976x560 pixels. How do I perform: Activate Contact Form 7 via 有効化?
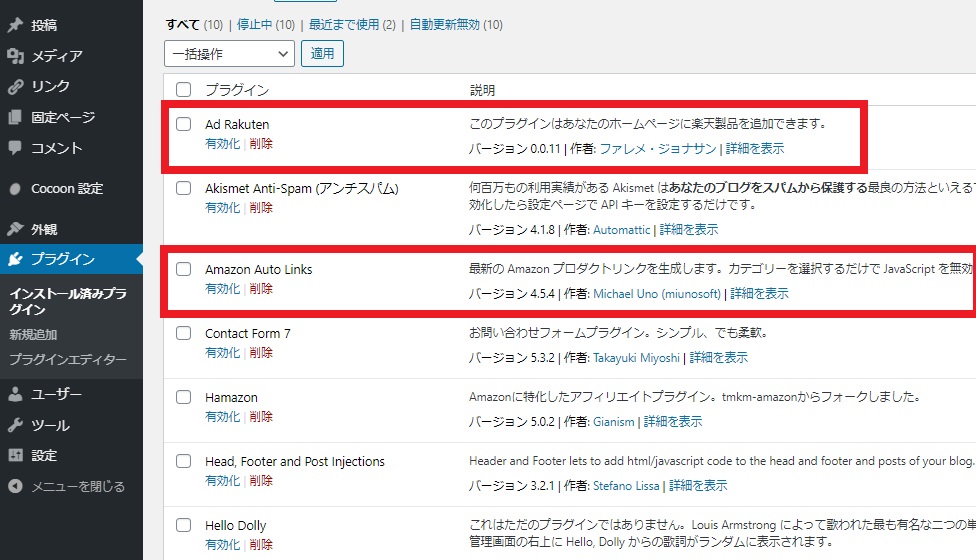(222, 353)
